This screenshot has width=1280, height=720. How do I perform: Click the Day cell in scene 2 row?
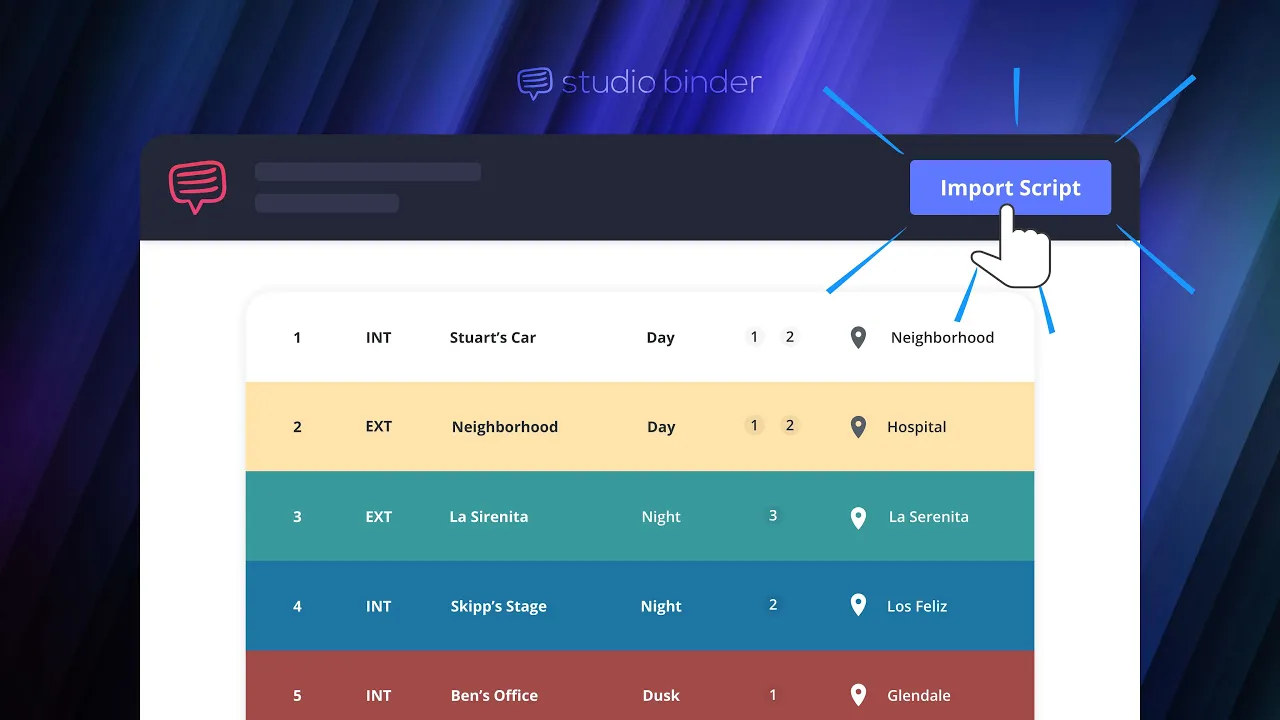(661, 427)
